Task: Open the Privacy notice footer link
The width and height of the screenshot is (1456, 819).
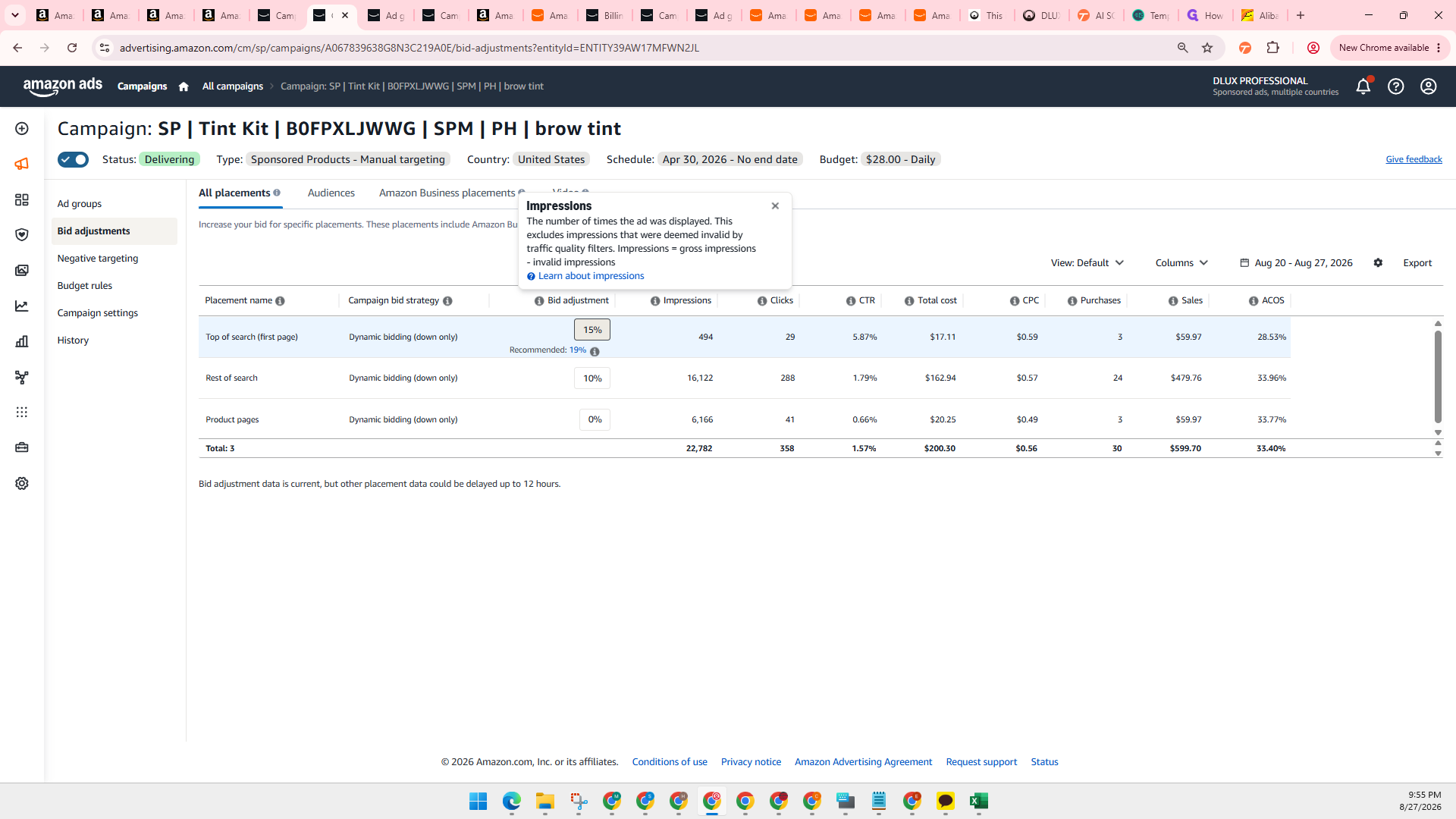Action: click(751, 762)
